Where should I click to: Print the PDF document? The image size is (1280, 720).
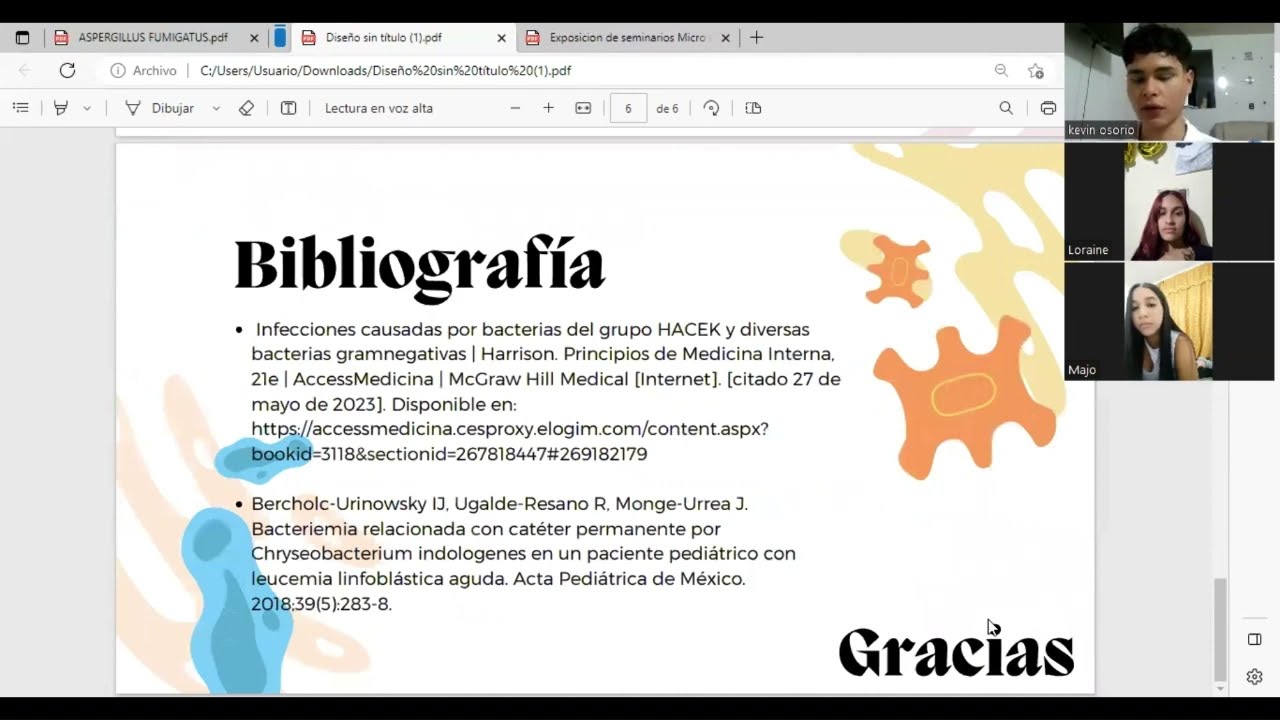point(1048,108)
